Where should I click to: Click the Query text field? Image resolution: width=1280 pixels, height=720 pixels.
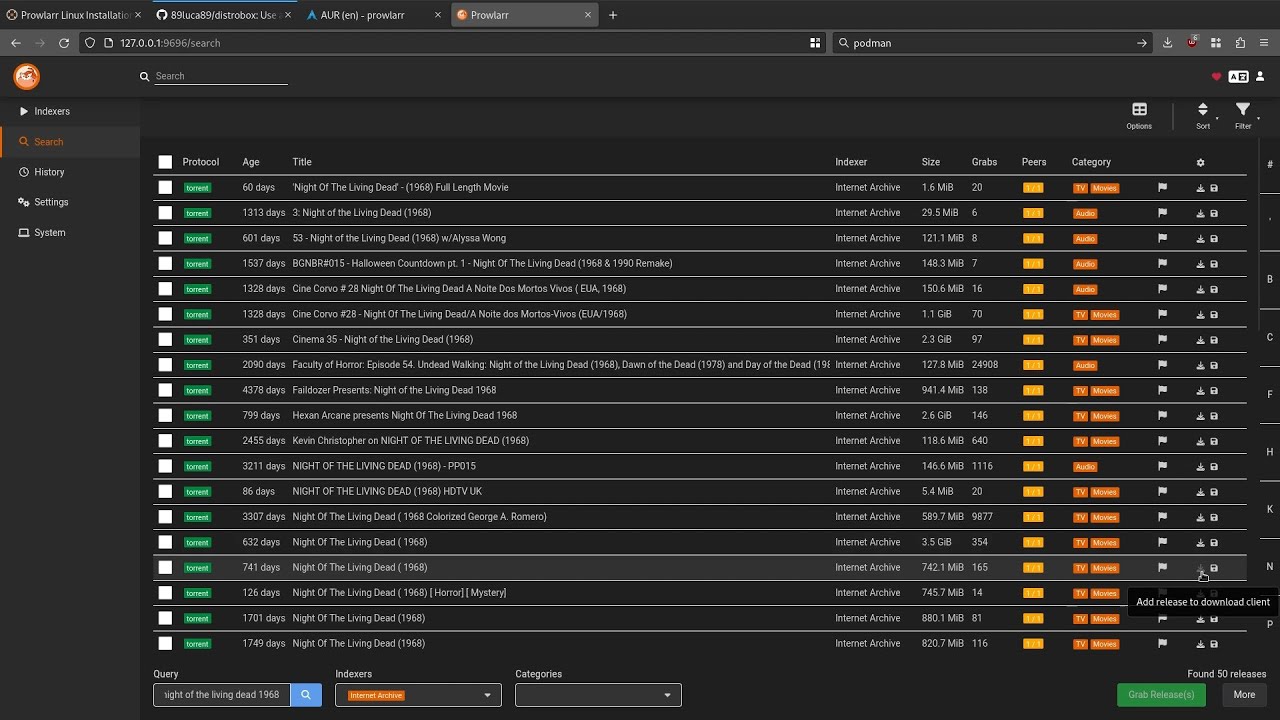[222, 695]
